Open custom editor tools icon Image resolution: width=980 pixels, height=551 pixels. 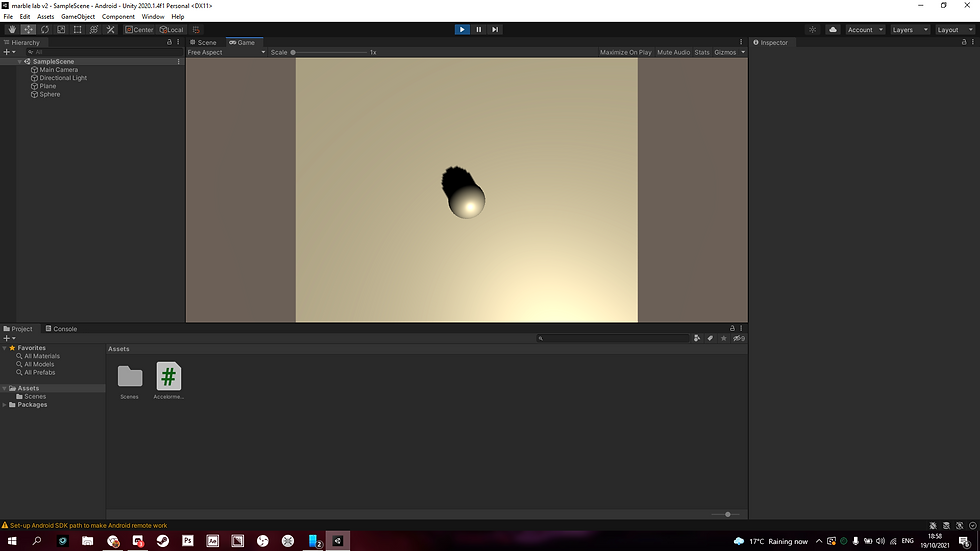point(110,29)
